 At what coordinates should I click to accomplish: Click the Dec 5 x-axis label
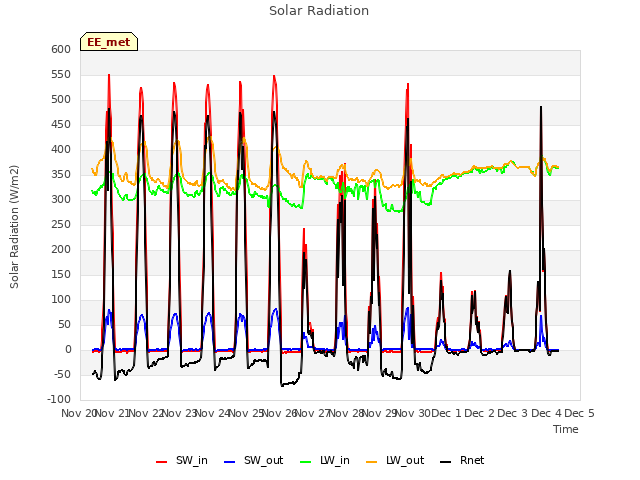click(579, 413)
